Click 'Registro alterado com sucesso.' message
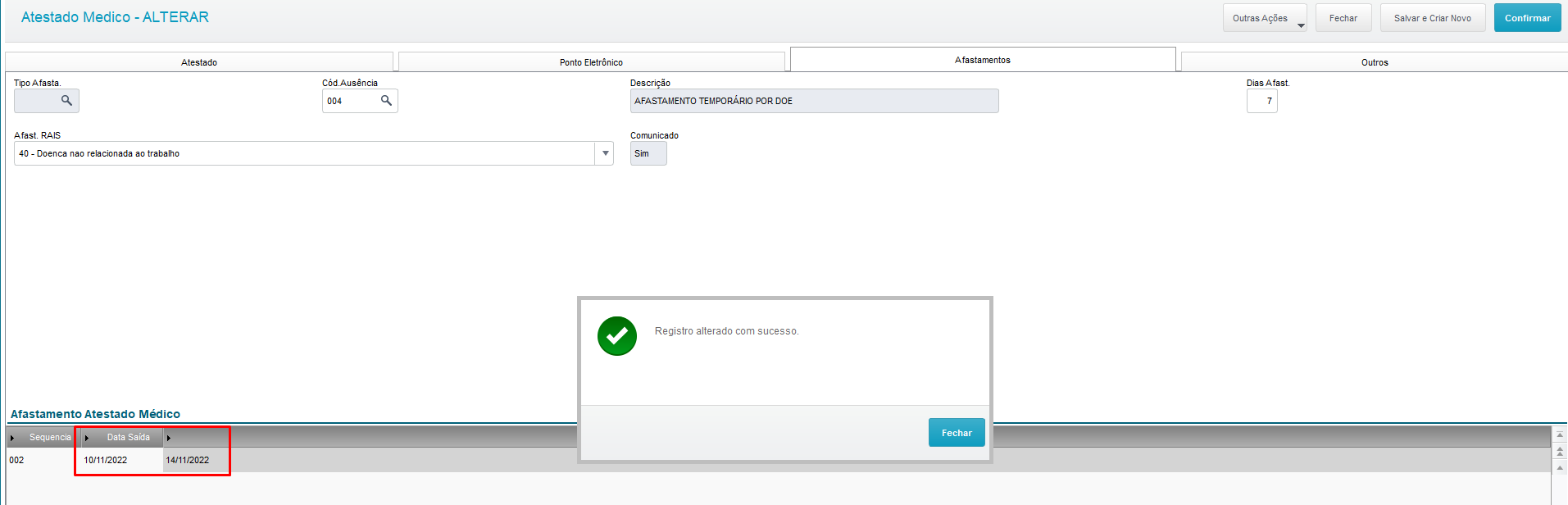 [726, 331]
